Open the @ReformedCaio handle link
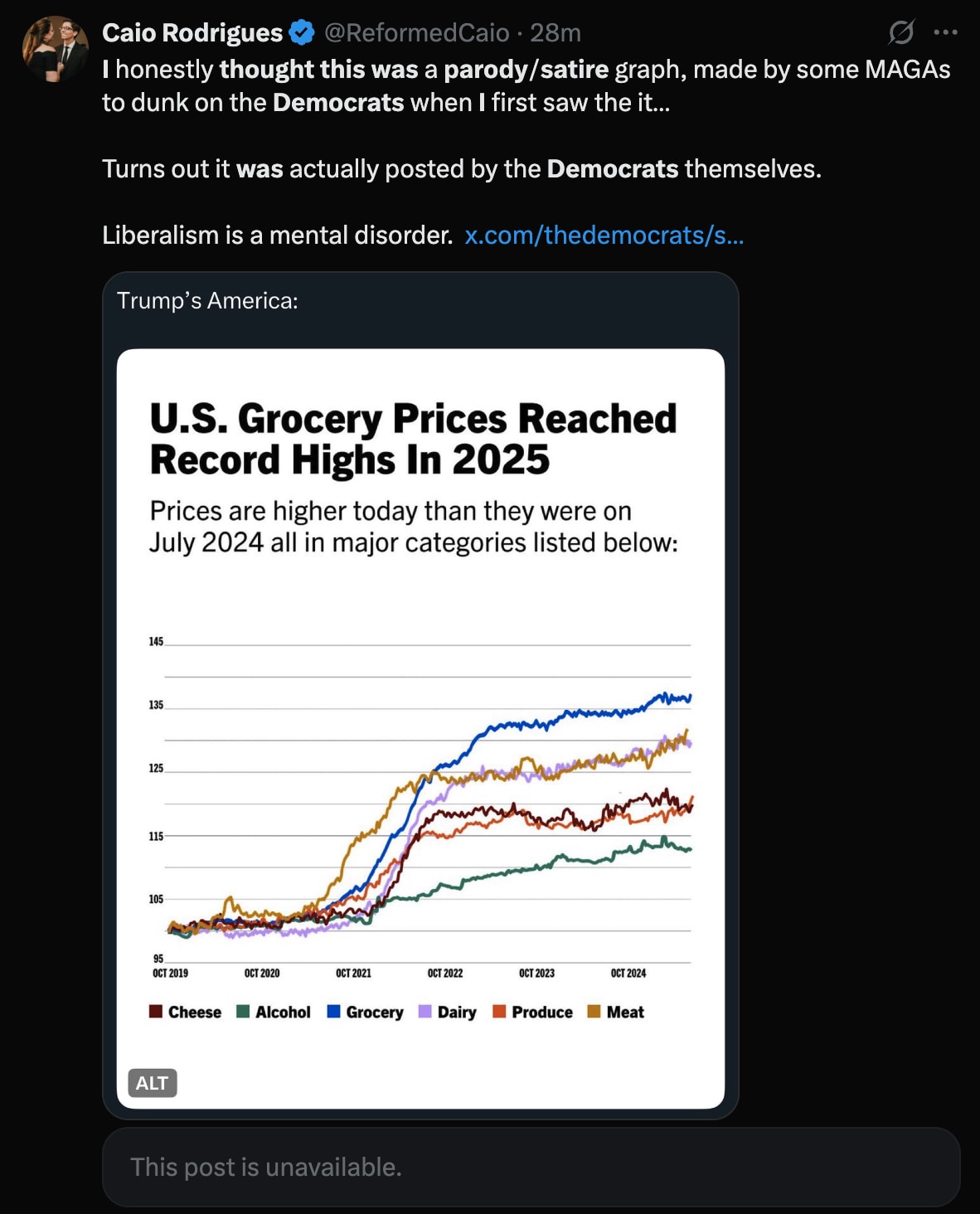The width and height of the screenshot is (980, 1214). [x=416, y=32]
